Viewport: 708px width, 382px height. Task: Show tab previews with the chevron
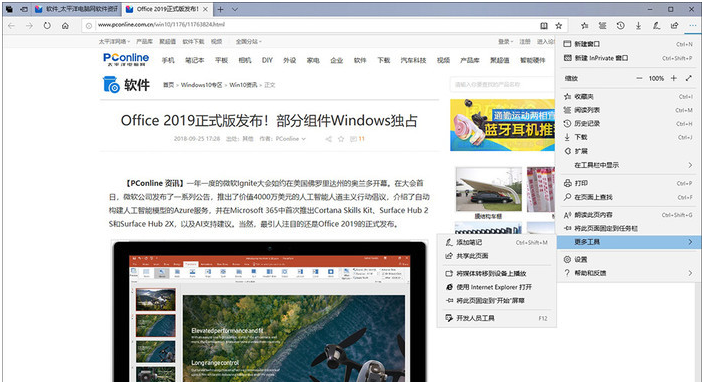point(235,9)
